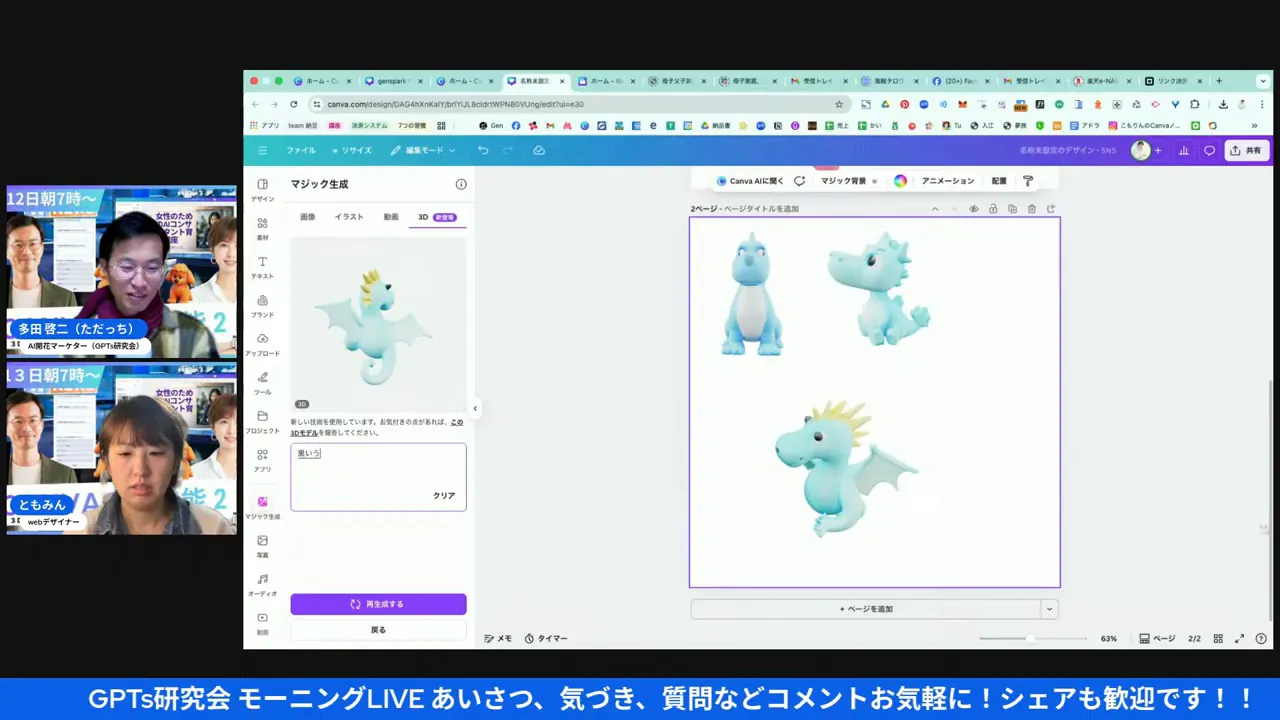
Task: Switch to the 画像 tab in マジック生成
Action: (307, 217)
